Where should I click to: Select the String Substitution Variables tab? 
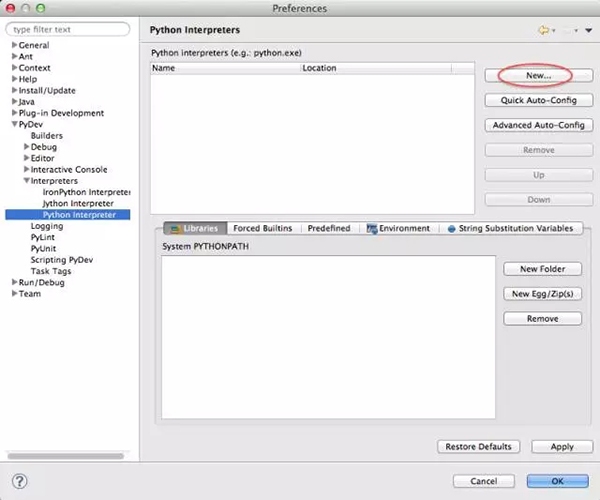tap(510, 228)
